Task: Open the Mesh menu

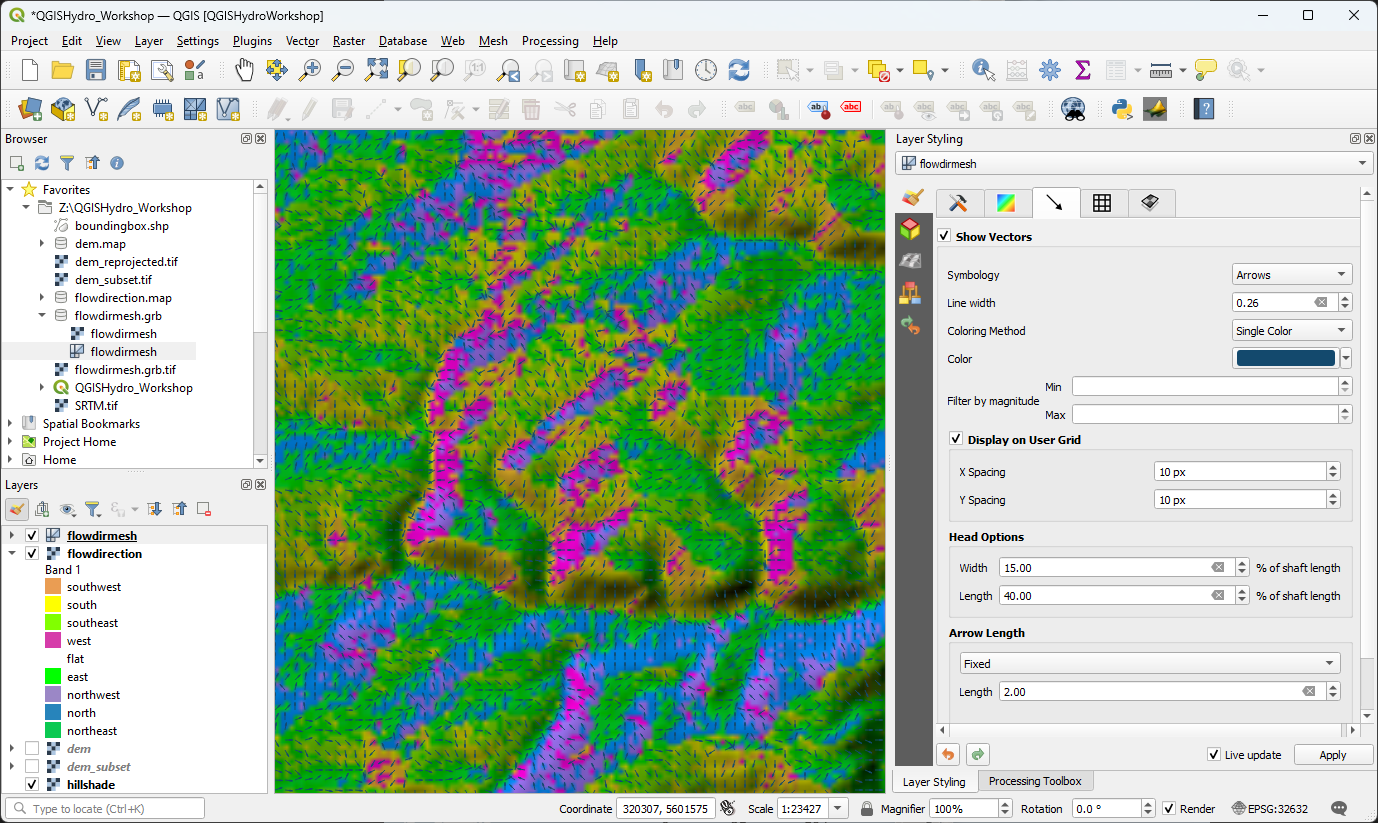Action: [x=493, y=41]
